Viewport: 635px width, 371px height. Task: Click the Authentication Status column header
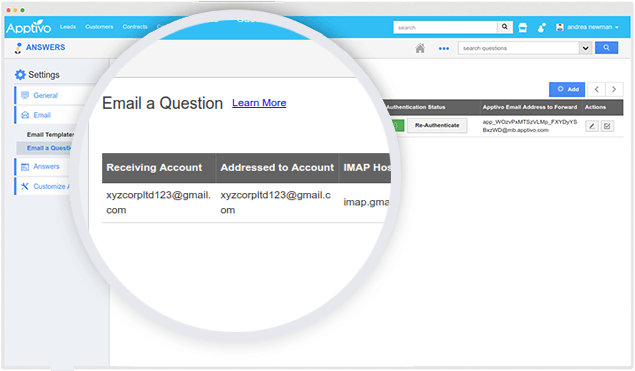click(416, 107)
